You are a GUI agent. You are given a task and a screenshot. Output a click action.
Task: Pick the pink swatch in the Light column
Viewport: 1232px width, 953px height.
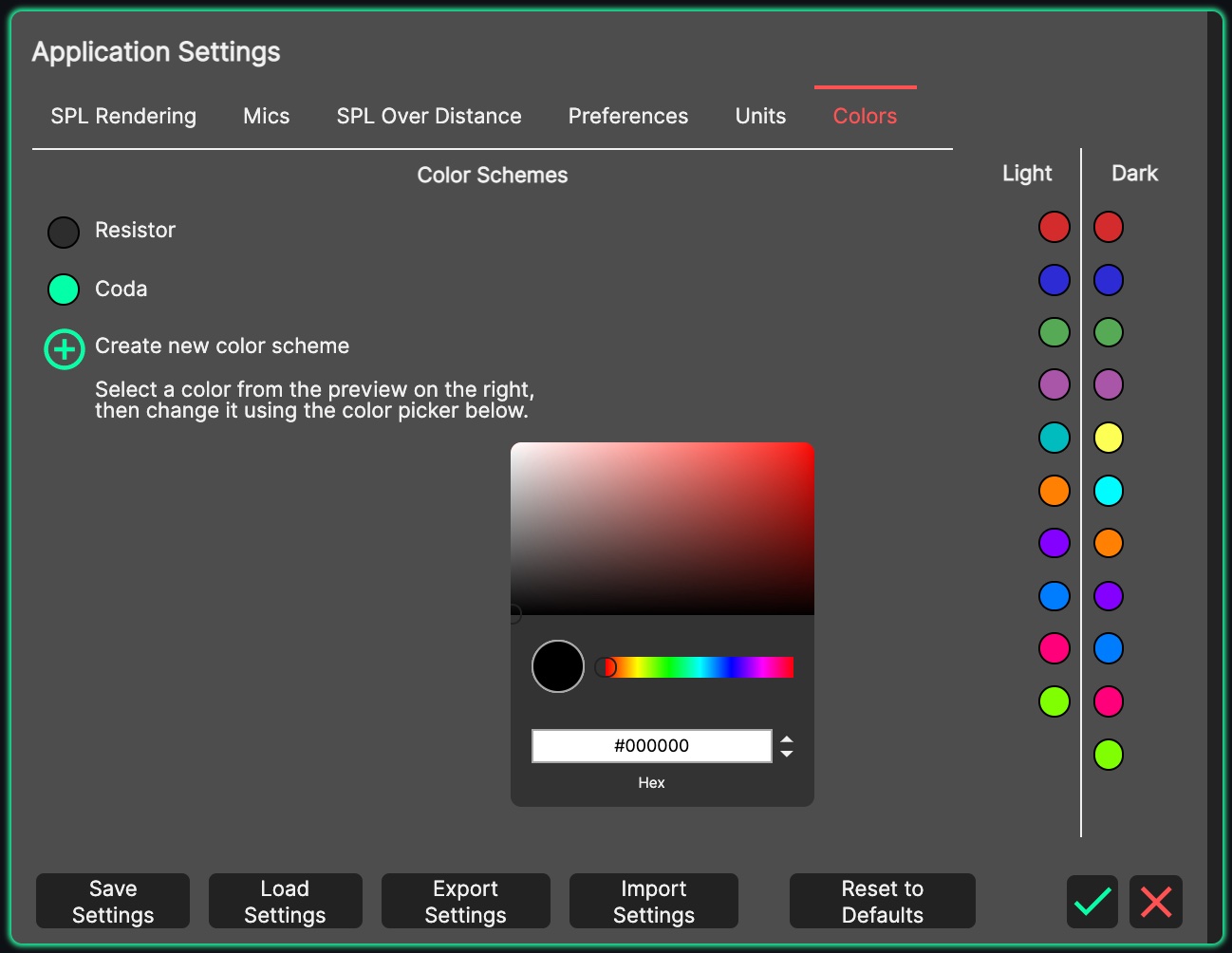click(1055, 648)
